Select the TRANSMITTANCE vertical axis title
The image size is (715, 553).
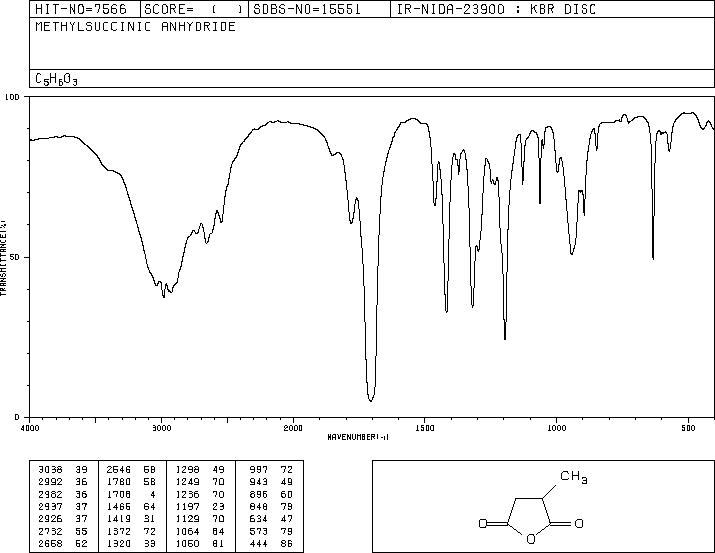(3, 258)
